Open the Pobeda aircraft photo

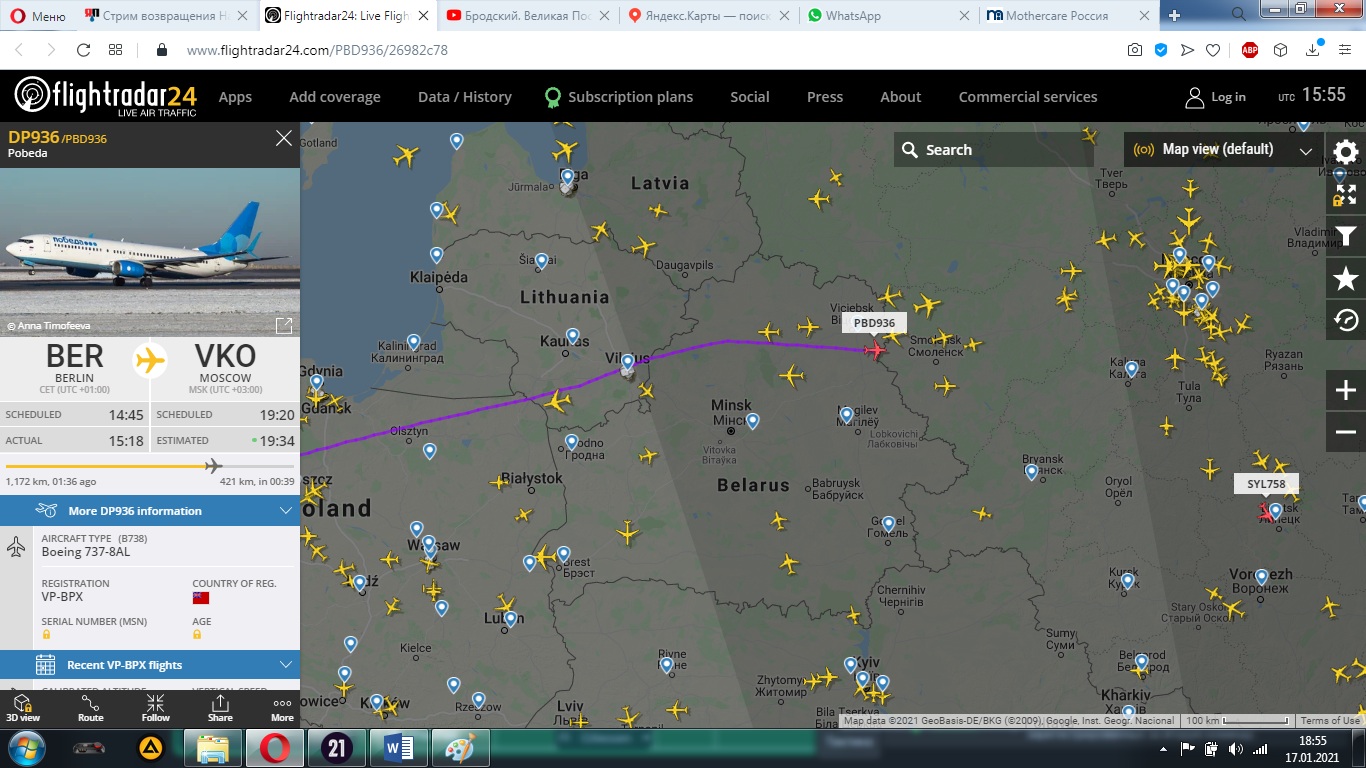[150, 252]
